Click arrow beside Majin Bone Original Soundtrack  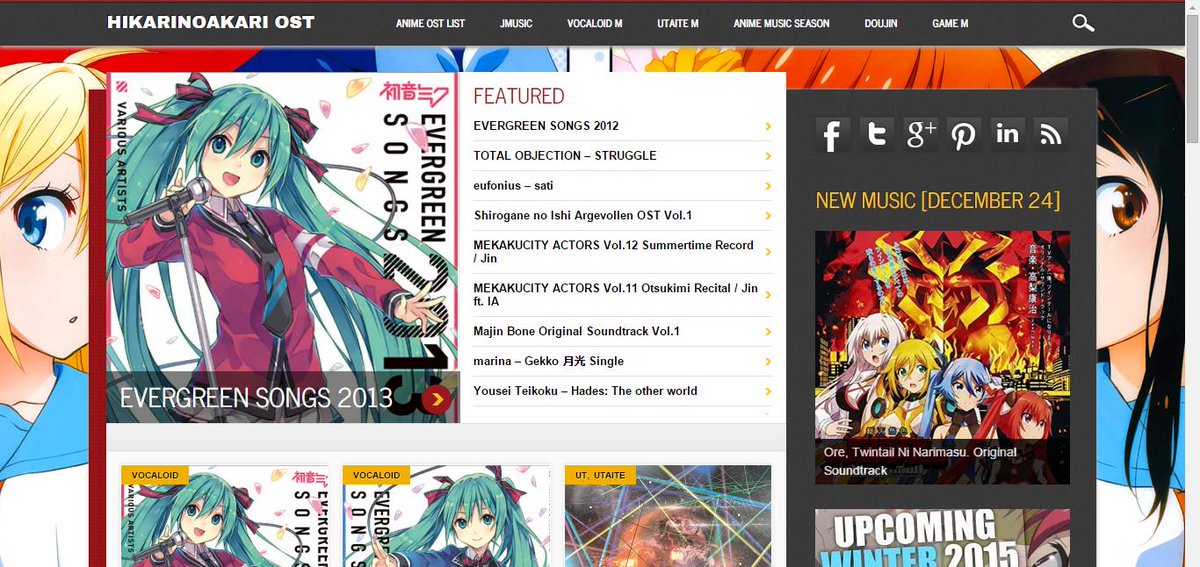pyautogui.click(x=768, y=331)
